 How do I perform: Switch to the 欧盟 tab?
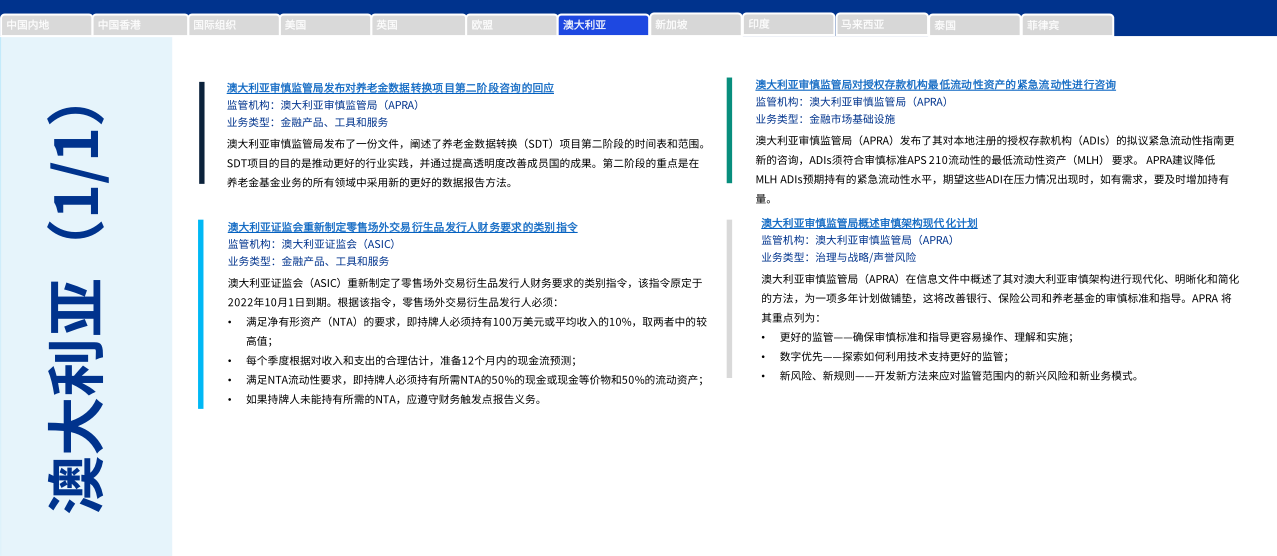click(x=511, y=25)
